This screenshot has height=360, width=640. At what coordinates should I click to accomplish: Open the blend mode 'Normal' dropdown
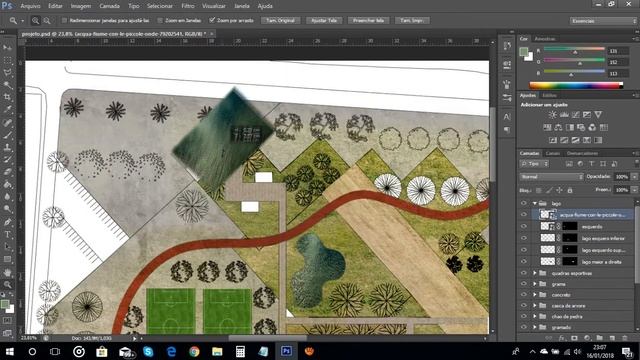pyautogui.click(x=551, y=177)
